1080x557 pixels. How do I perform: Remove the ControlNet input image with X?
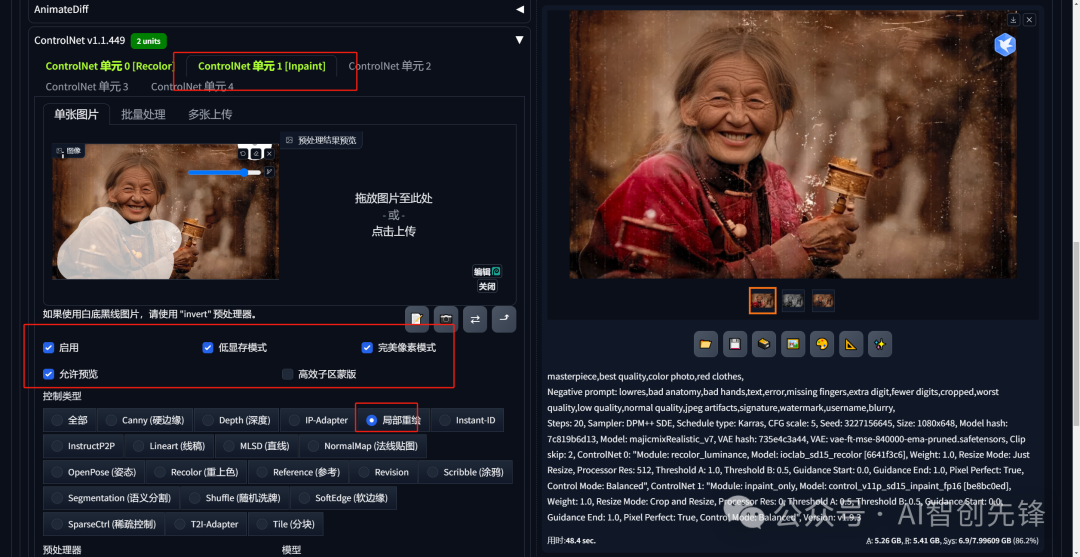[269, 154]
